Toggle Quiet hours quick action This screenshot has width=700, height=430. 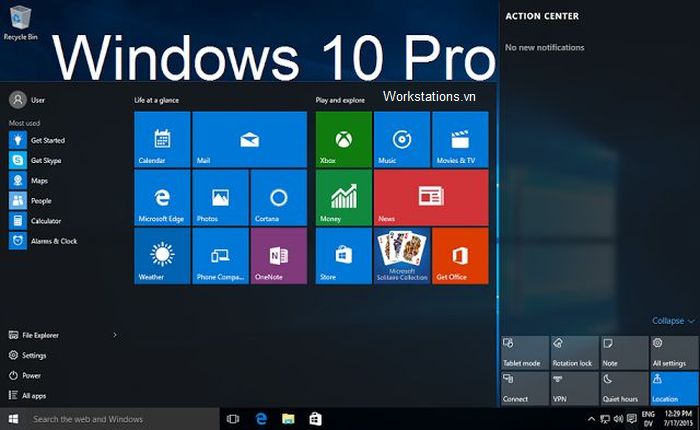tap(624, 388)
